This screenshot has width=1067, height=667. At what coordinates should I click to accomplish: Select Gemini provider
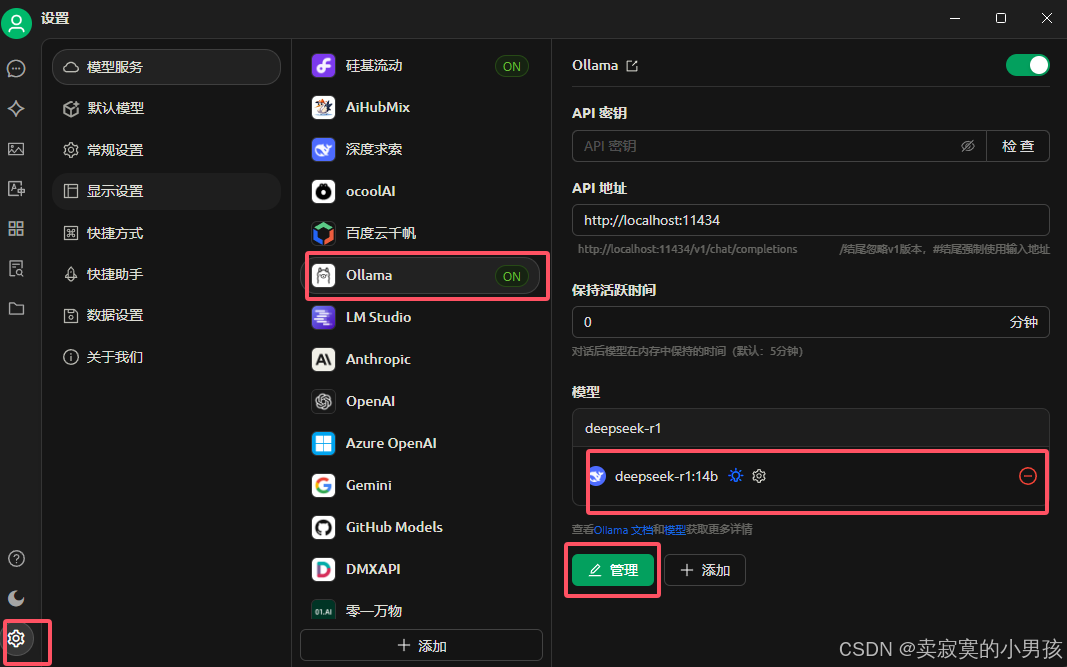(421, 485)
